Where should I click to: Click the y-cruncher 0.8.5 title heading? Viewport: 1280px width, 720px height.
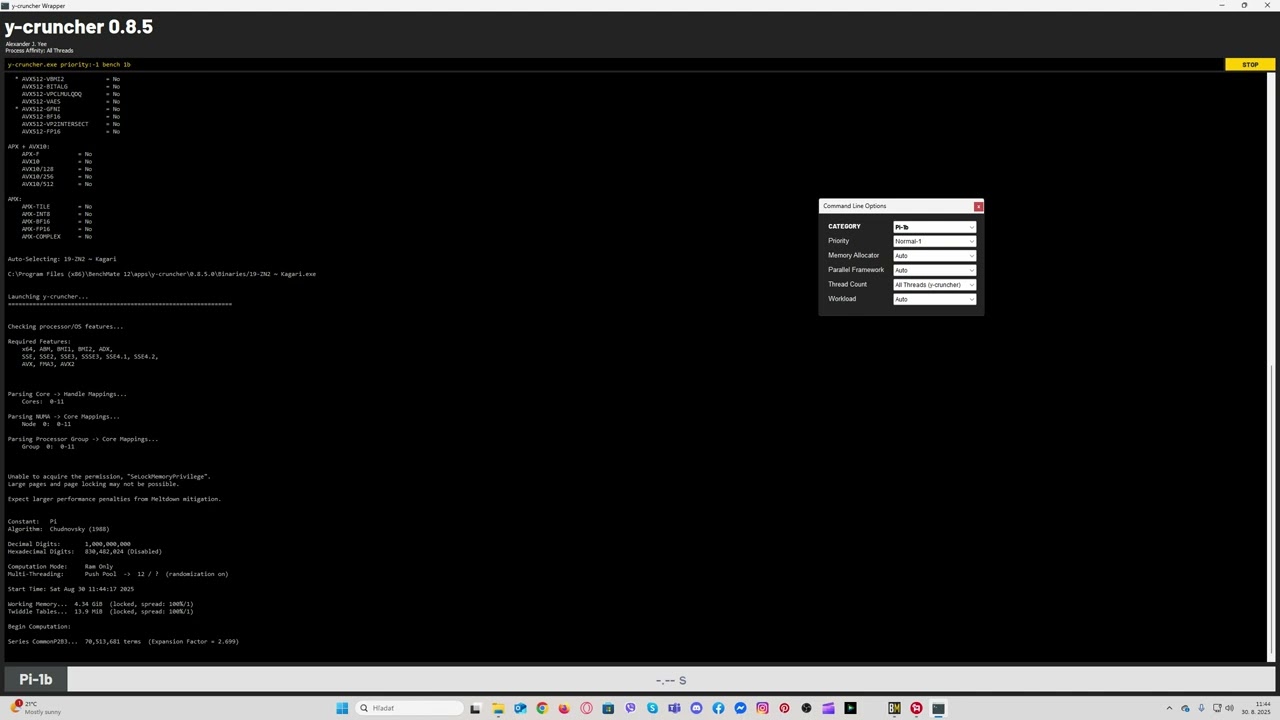[79, 27]
